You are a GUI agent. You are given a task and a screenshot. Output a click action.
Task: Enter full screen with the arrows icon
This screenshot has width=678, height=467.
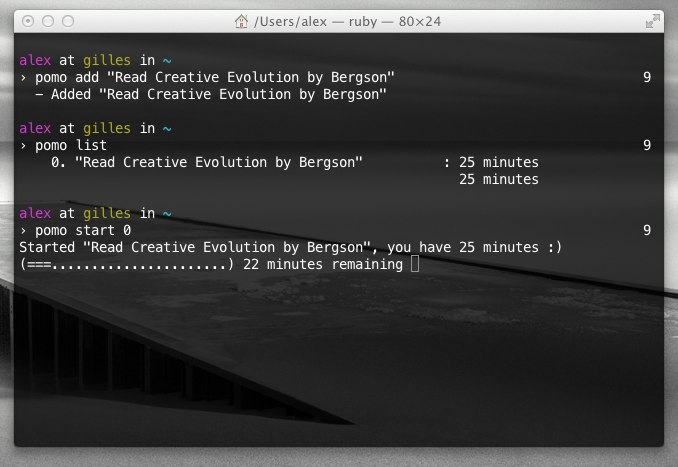[x=653, y=20]
